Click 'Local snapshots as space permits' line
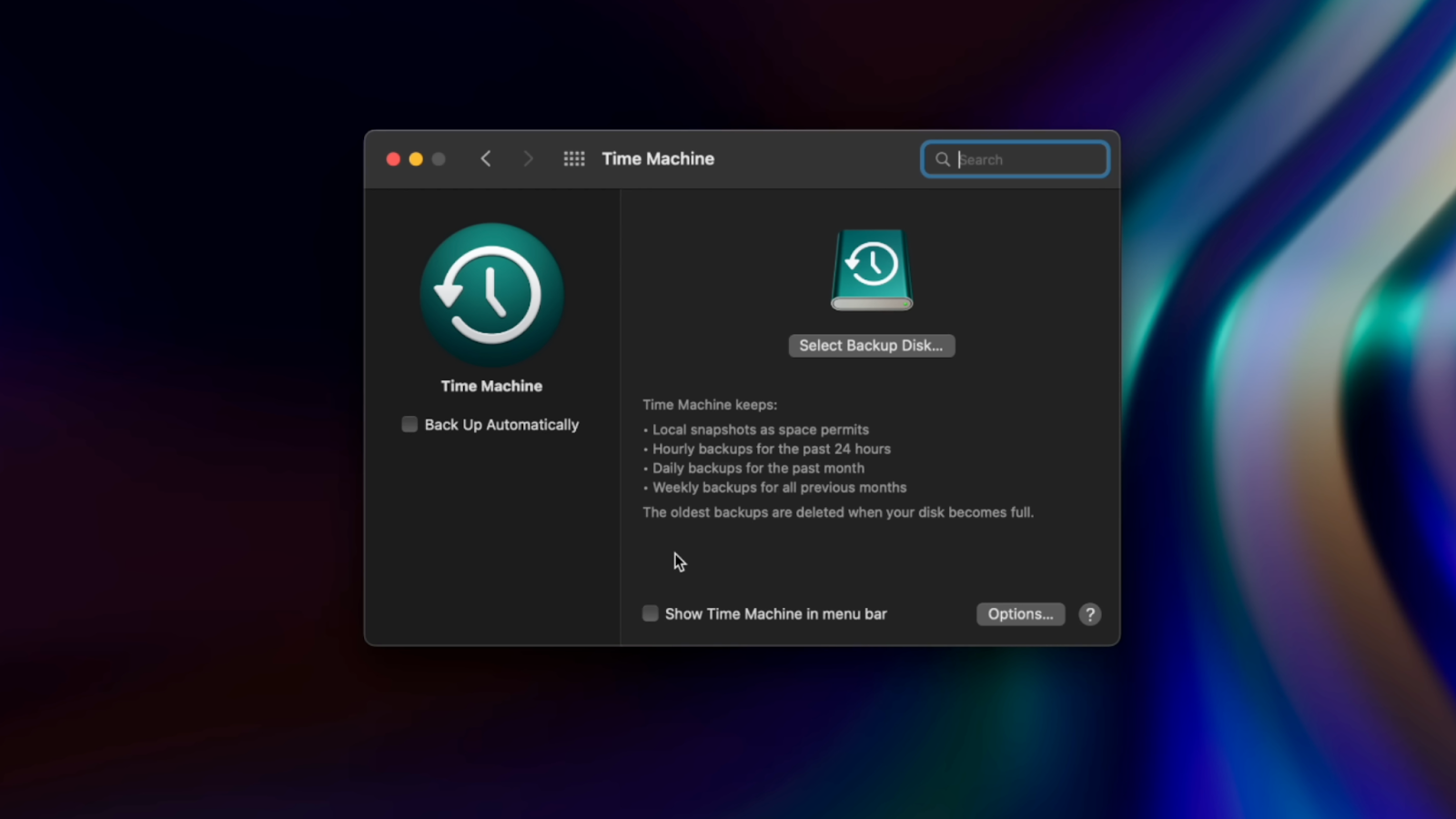 (761, 430)
